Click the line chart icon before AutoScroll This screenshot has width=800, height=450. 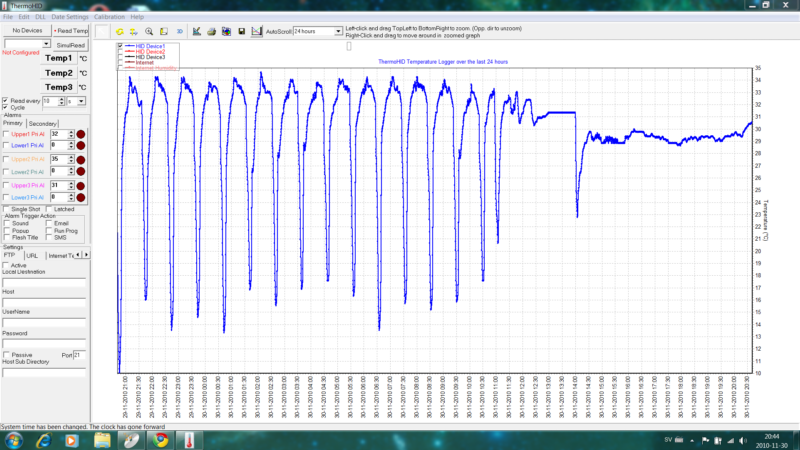[257, 31]
